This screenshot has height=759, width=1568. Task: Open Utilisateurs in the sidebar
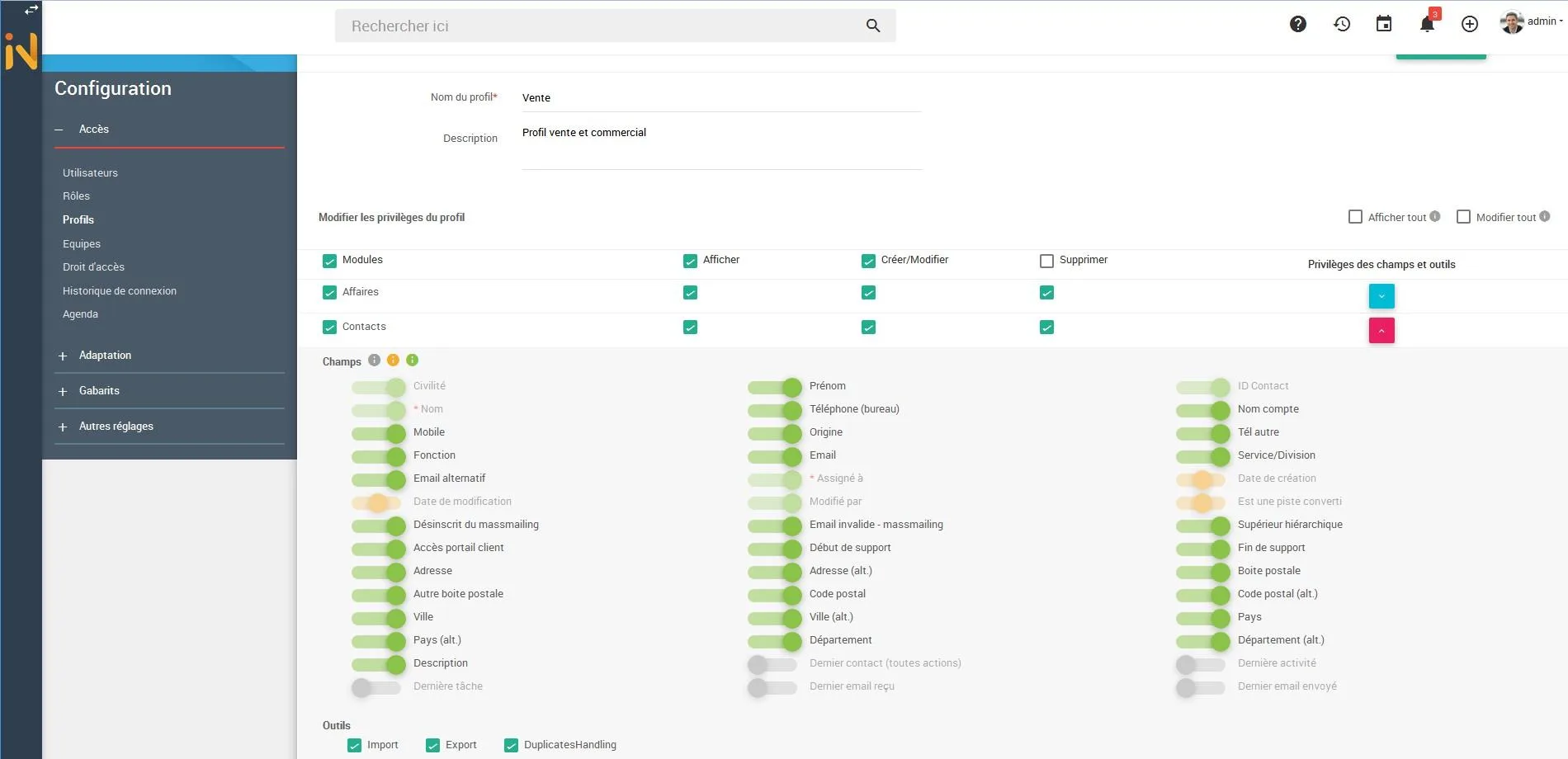coord(90,172)
